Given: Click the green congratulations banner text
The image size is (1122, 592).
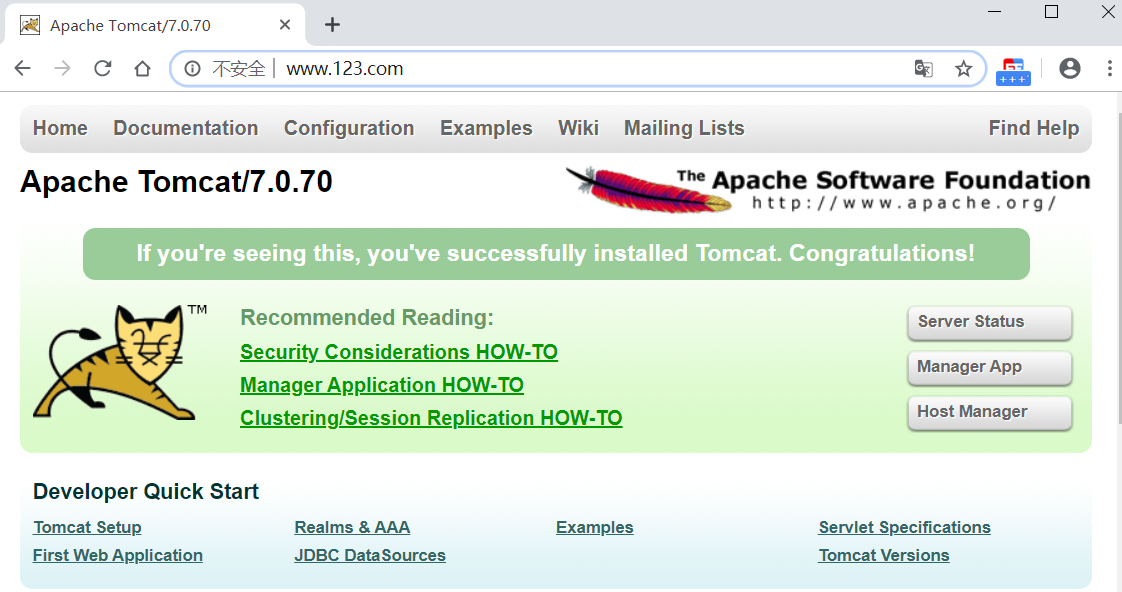Looking at the screenshot, I should point(555,253).
